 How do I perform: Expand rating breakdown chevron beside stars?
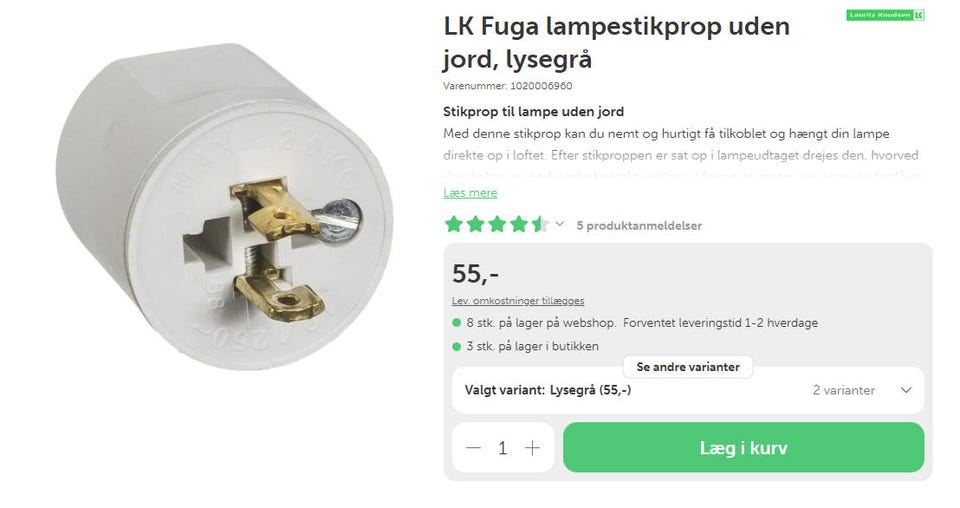click(x=559, y=225)
